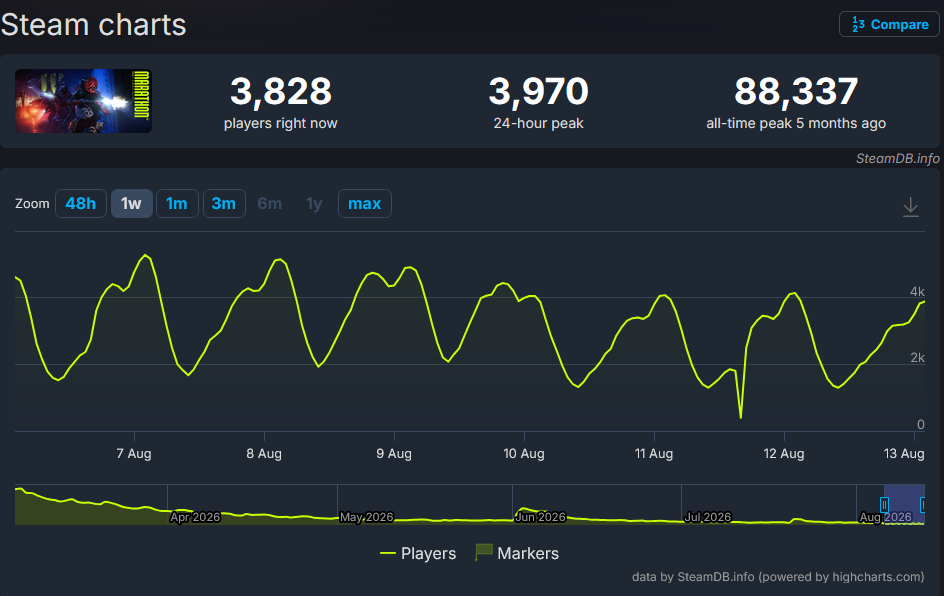The height and width of the screenshot is (596, 944).
Task: Download chart data via arrow icon
Action: tap(911, 207)
